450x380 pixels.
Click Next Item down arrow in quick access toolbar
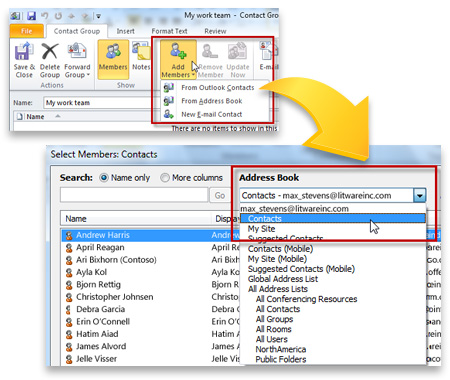[85, 16]
